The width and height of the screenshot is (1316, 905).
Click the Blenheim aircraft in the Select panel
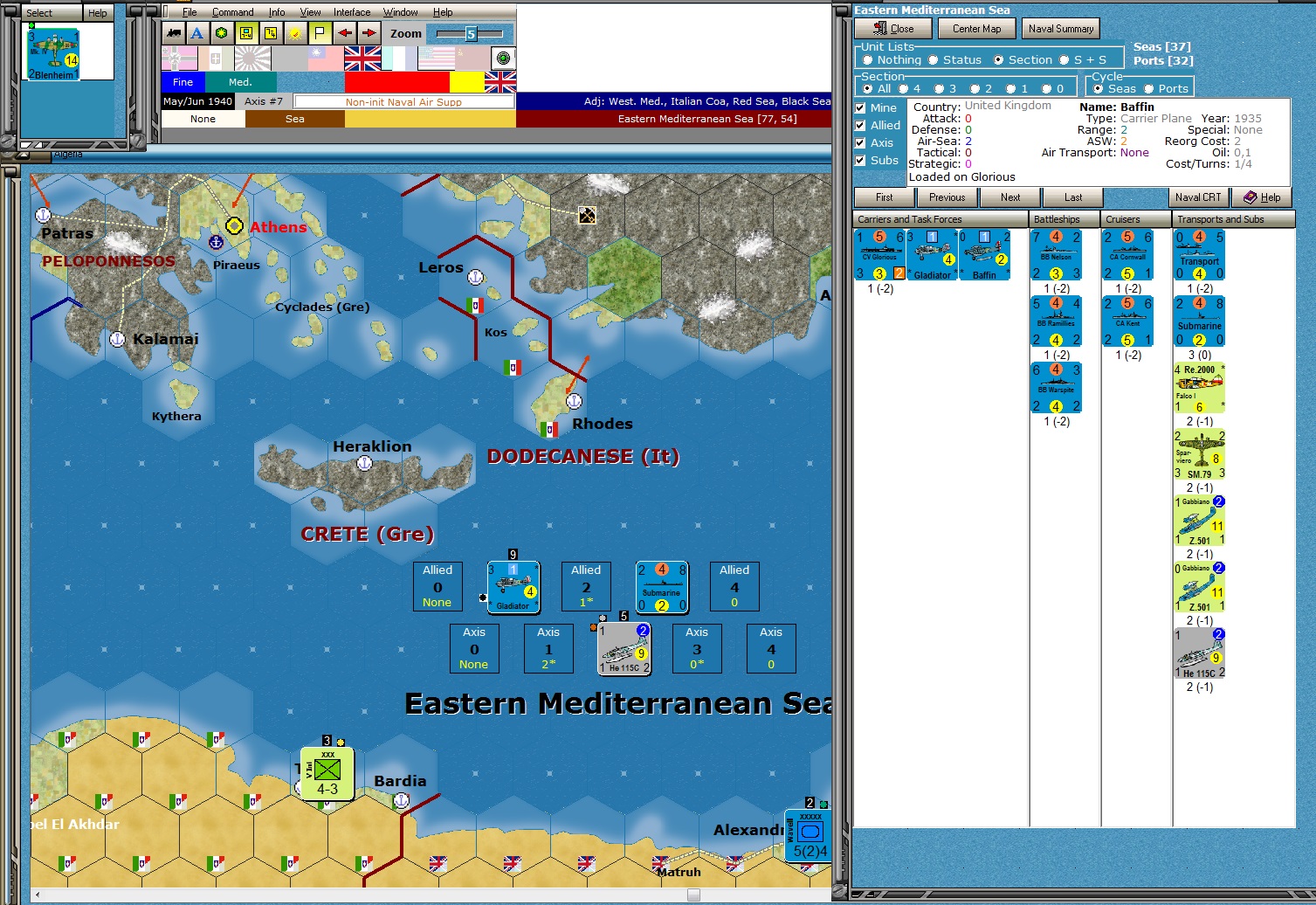coord(53,55)
